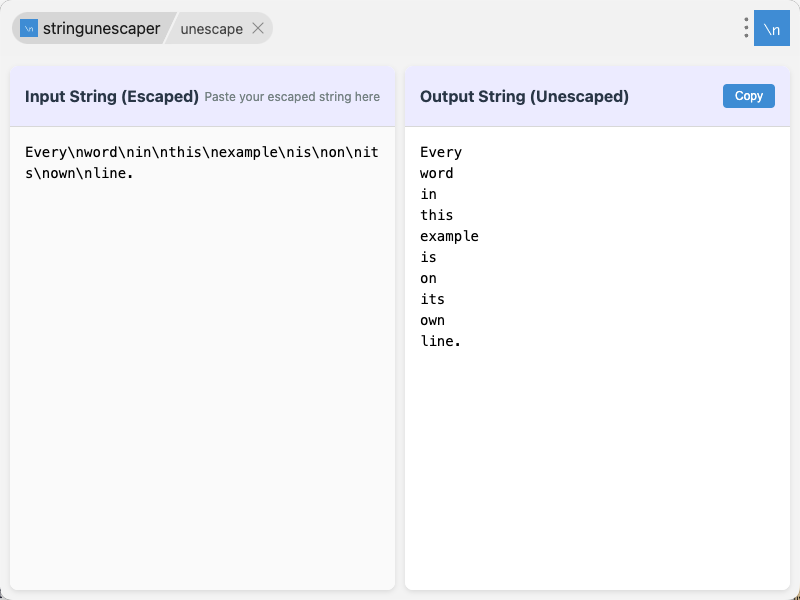The width and height of the screenshot is (800, 600).
Task: Click the blue \n app icon at top right
Action: 771,29
